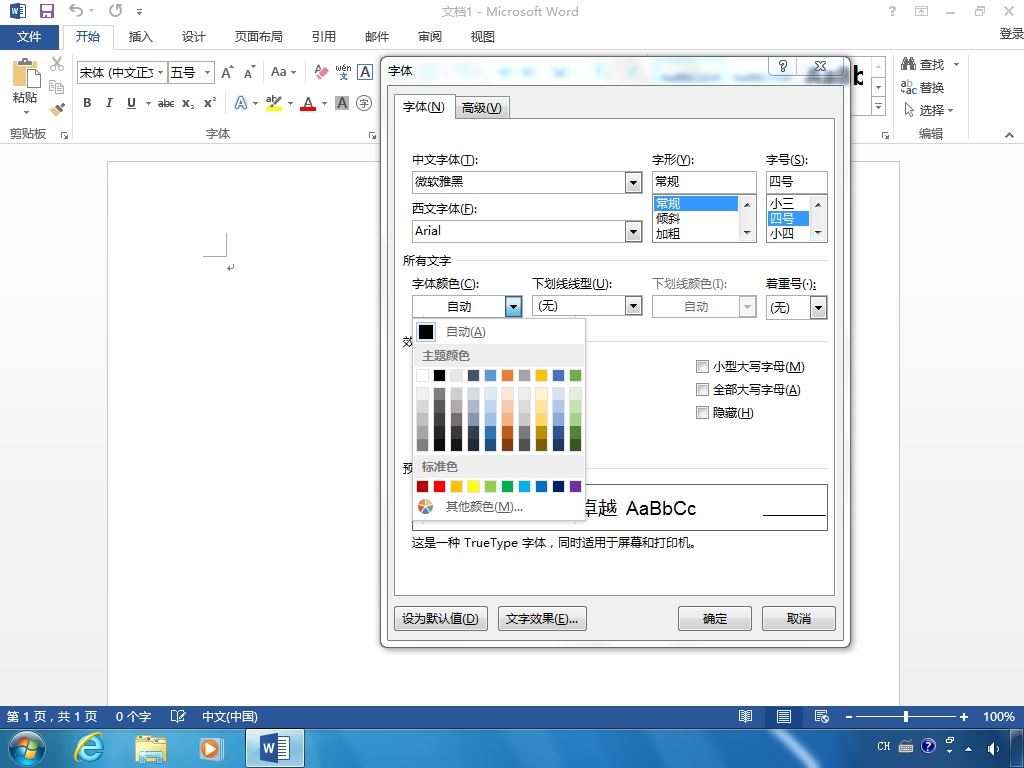Viewport: 1024px width, 768px height.
Task: Open the ribbon font name dropdown
Action: point(160,72)
